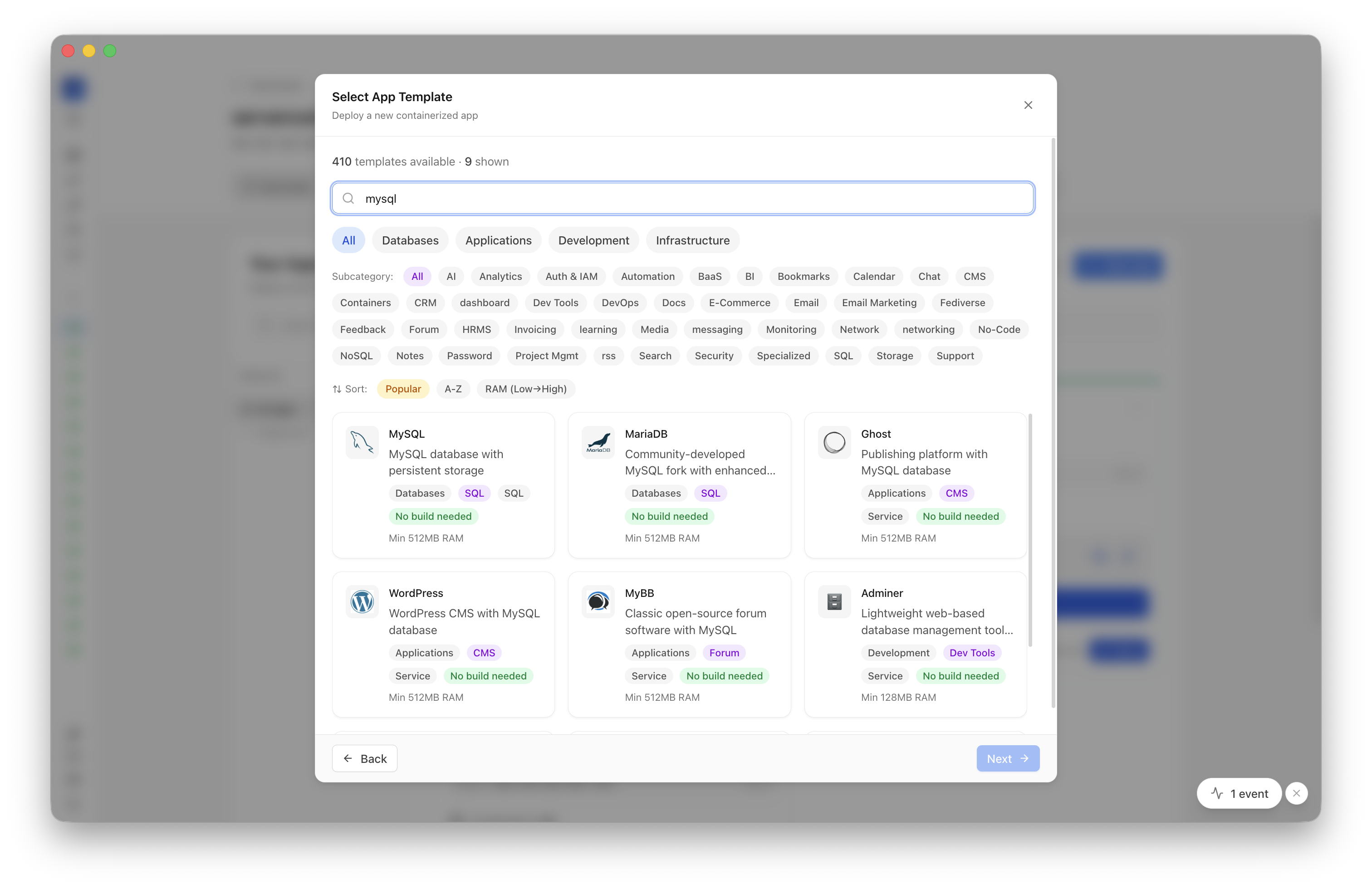Filter by the Automation subcategory
The width and height of the screenshot is (1372, 889).
coord(647,276)
